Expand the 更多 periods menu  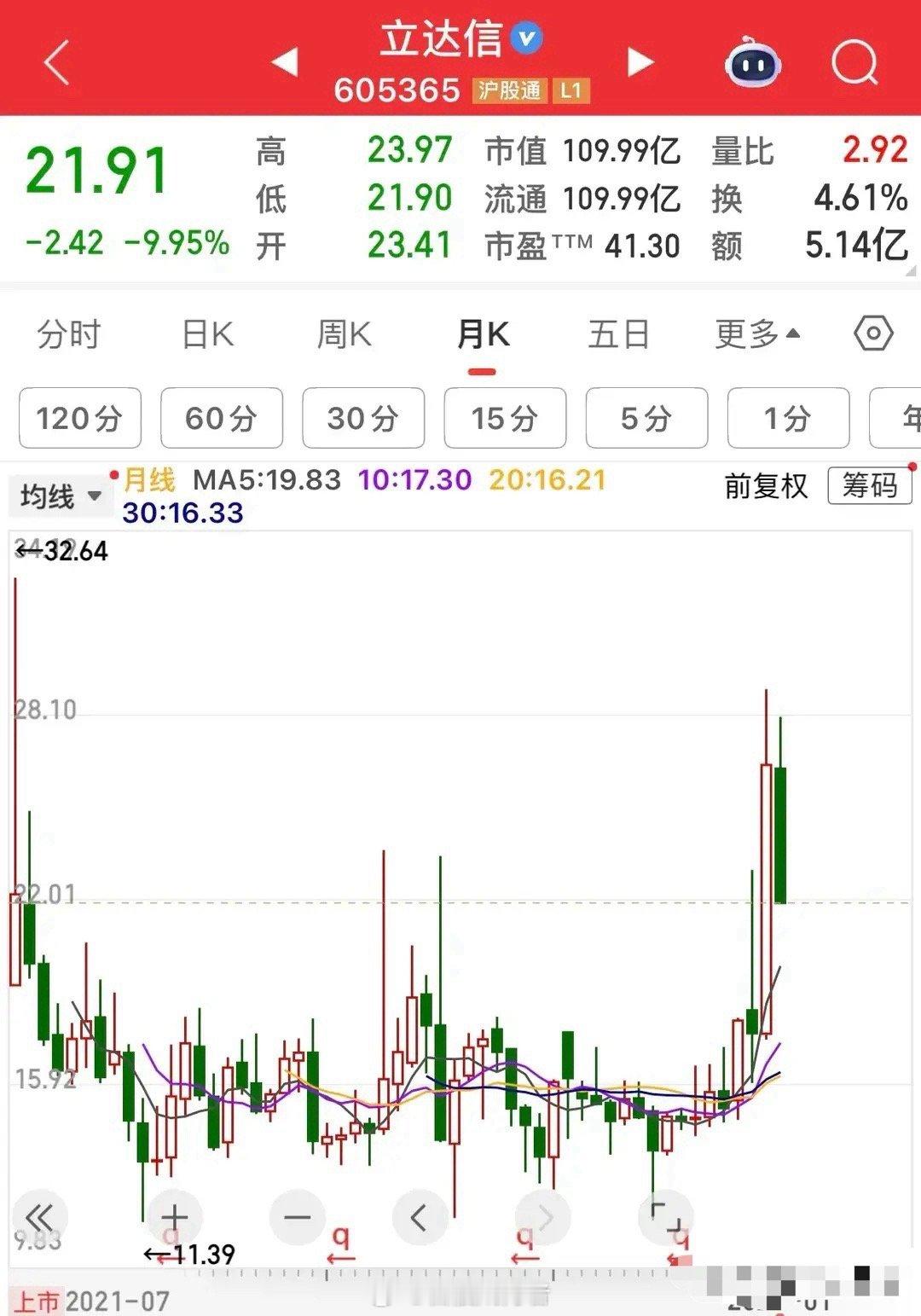757,333
